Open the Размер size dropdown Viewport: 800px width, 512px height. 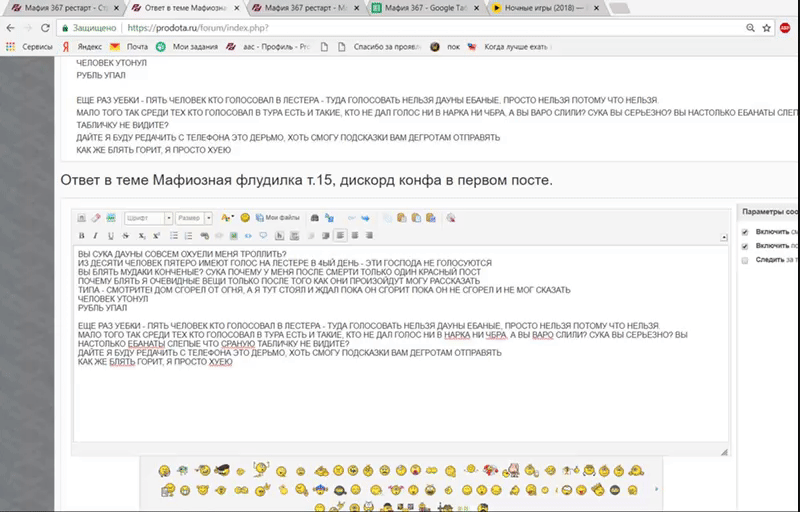click(194, 218)
